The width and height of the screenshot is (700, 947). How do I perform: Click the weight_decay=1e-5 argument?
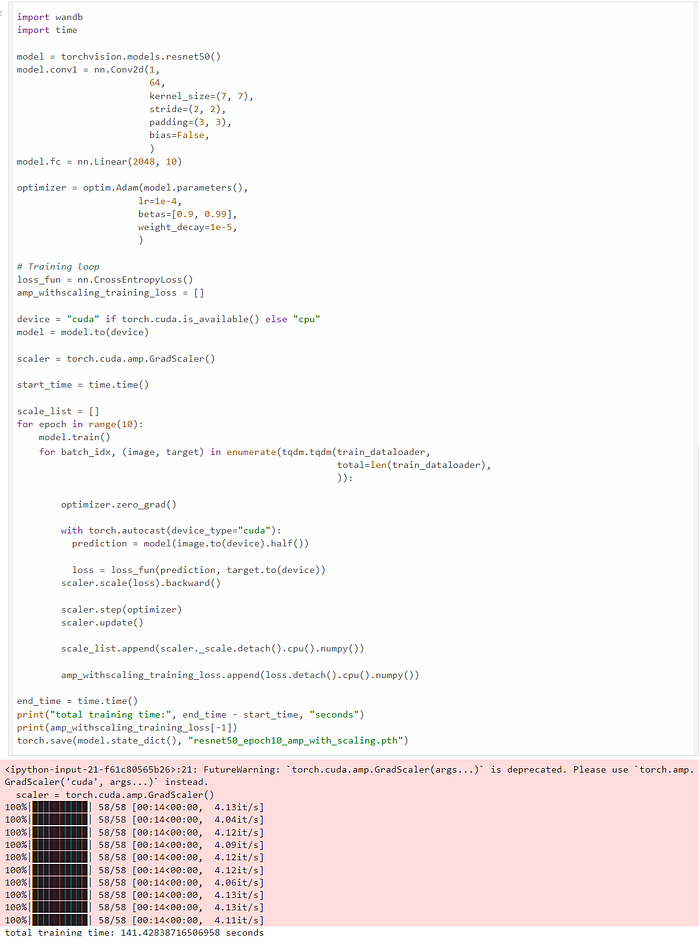(x=187, y=228)
